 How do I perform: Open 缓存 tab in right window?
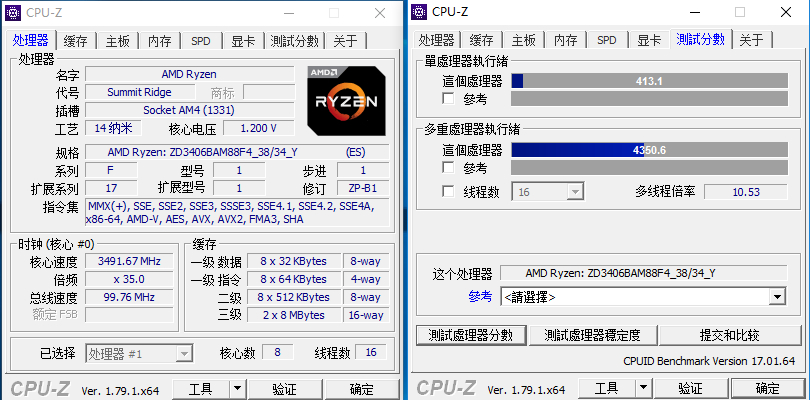(481, 40)
